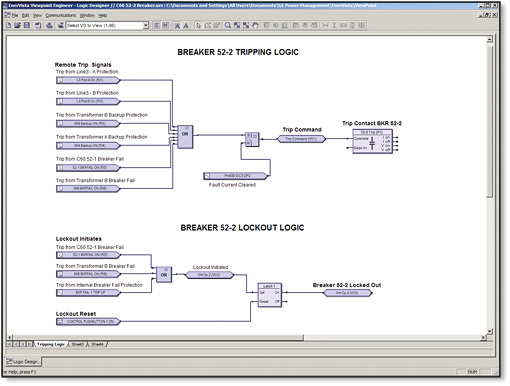Select the Latch 1 block

tap(269, 295)
